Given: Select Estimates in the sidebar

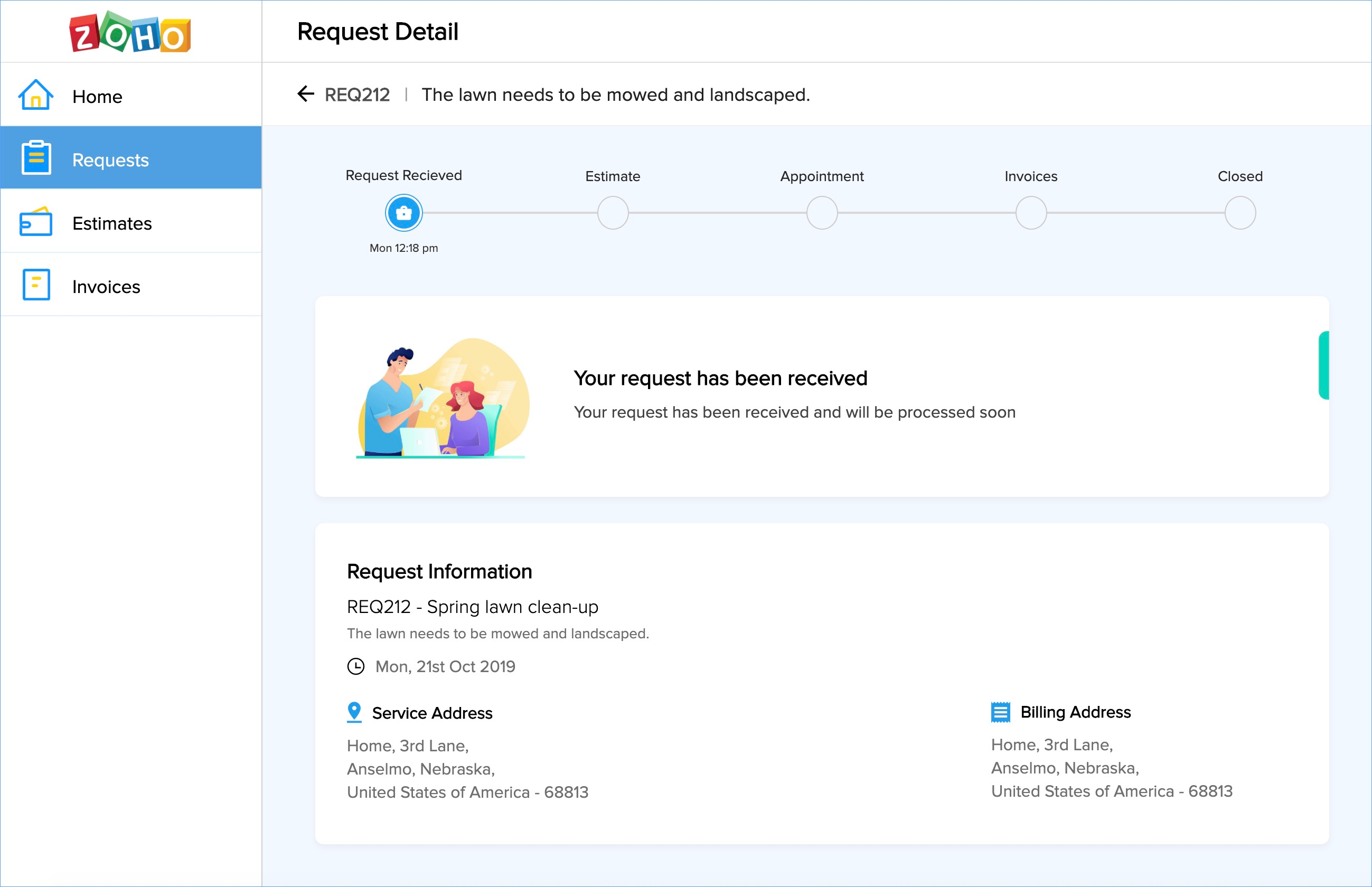Looking at the screenshot, I should click(112, 223).
